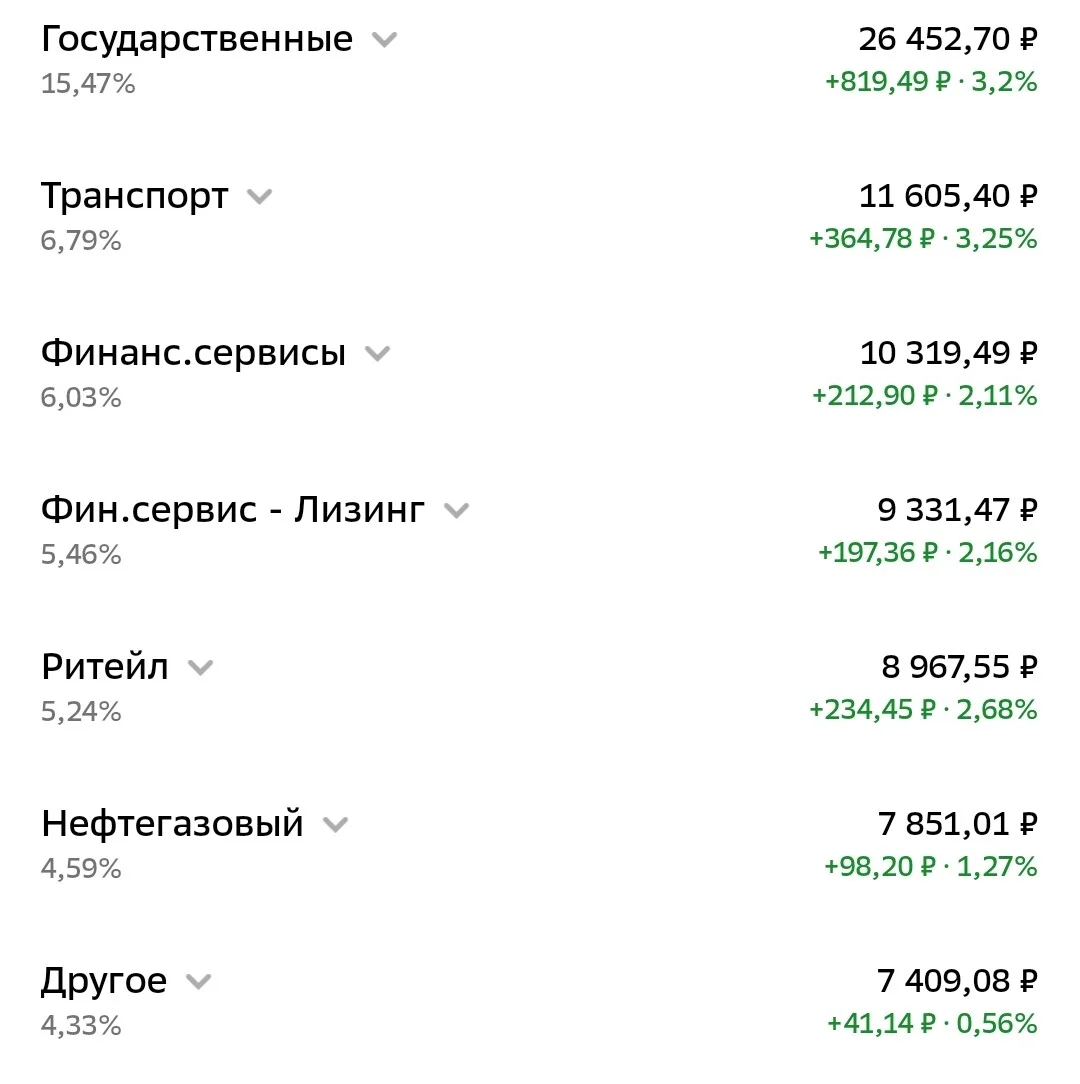Image resolution: width=1080 pixels, height=1084 pixels.
Task: Expand the Государственные sector chevron
Action: (x=384, y=40)
